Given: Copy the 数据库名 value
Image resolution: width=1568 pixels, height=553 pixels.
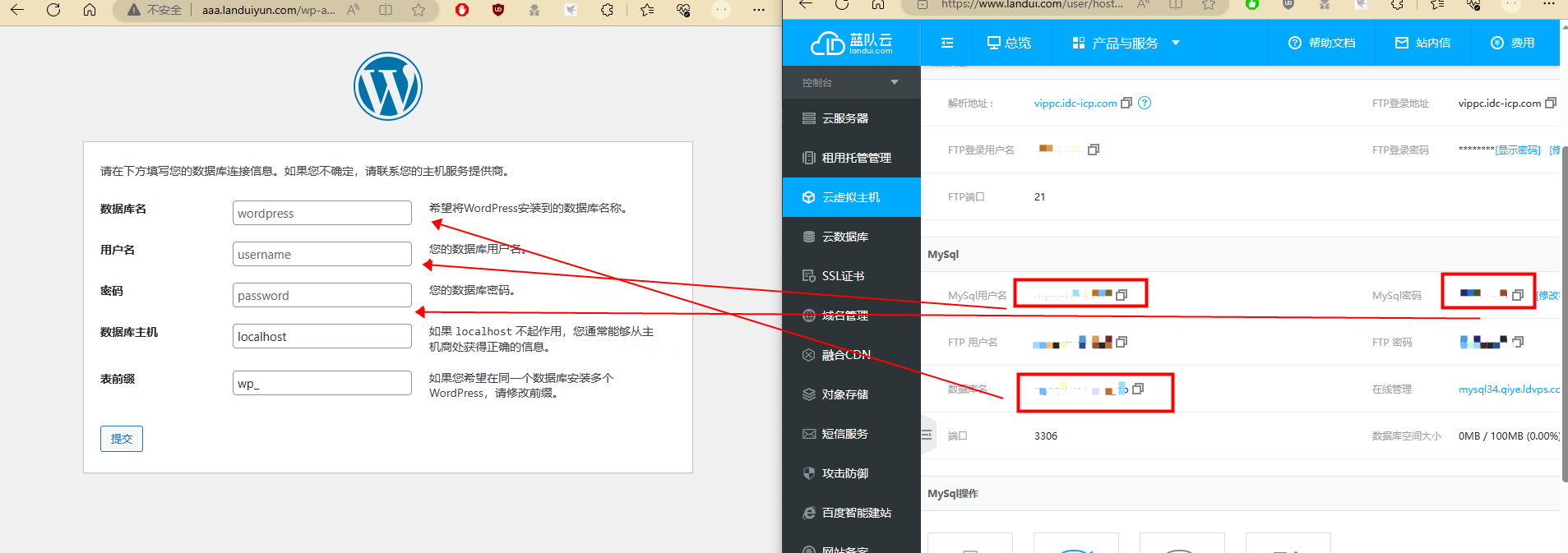Looking at the screenshot, I should click(1138, 389).
